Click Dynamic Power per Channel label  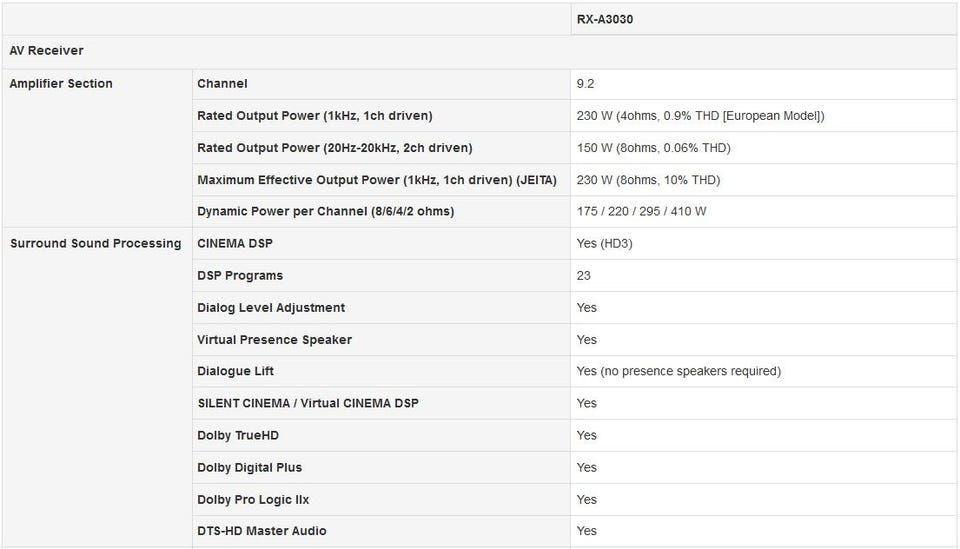tap(325, 212)
